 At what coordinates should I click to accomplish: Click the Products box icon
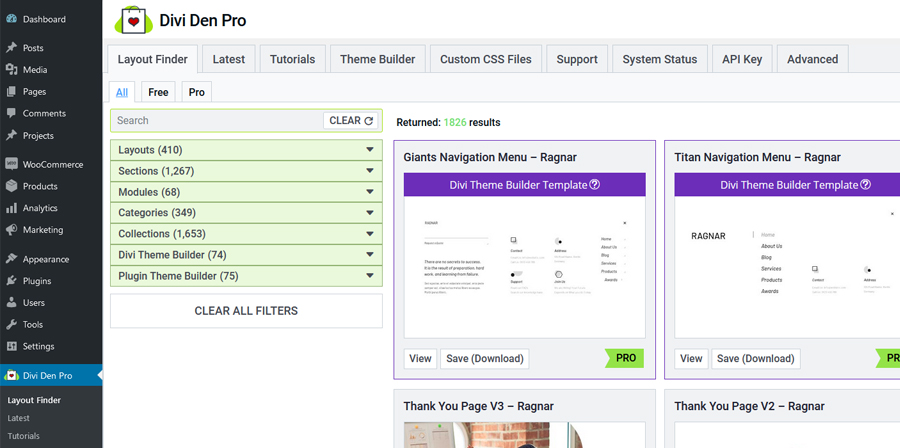[x=11, y=186]
